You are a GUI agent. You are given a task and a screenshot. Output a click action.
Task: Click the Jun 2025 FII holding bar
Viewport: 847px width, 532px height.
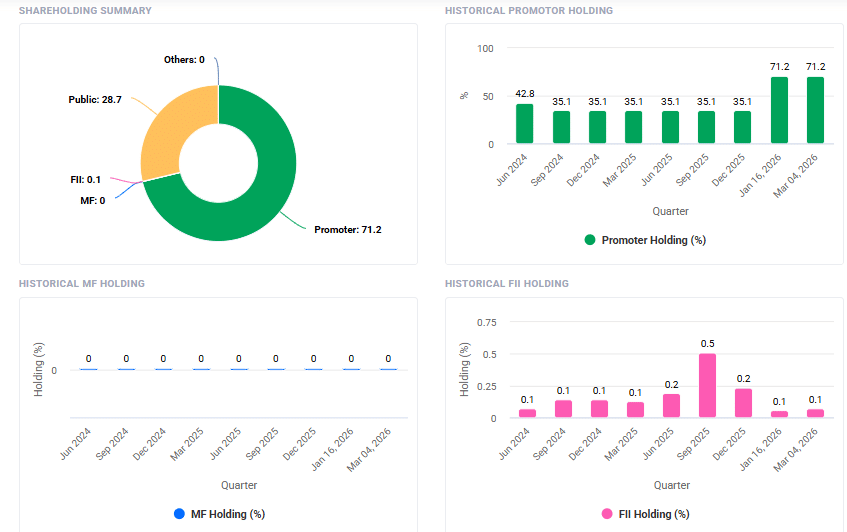[x=671, y=406]
